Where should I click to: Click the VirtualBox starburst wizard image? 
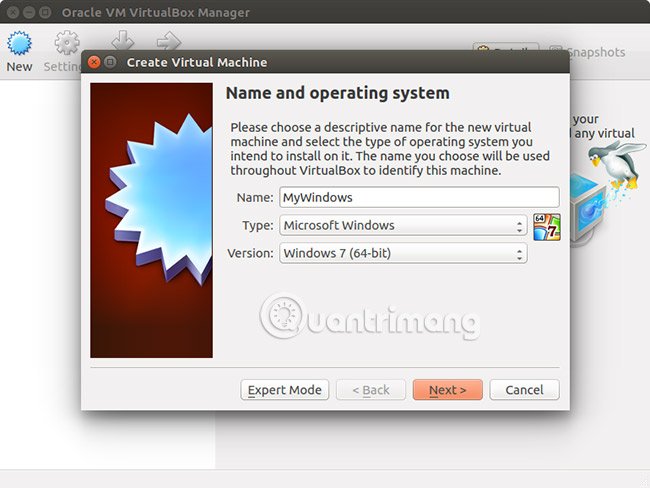[x=152, y=220]
